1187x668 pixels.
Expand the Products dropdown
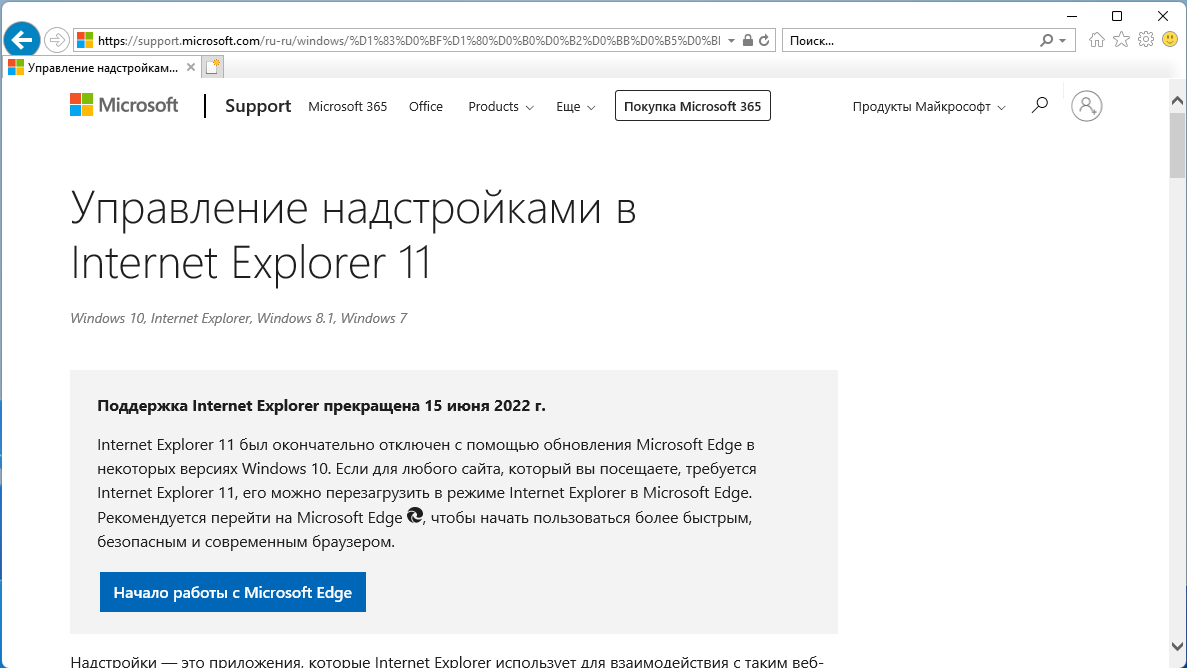[501, 107]
